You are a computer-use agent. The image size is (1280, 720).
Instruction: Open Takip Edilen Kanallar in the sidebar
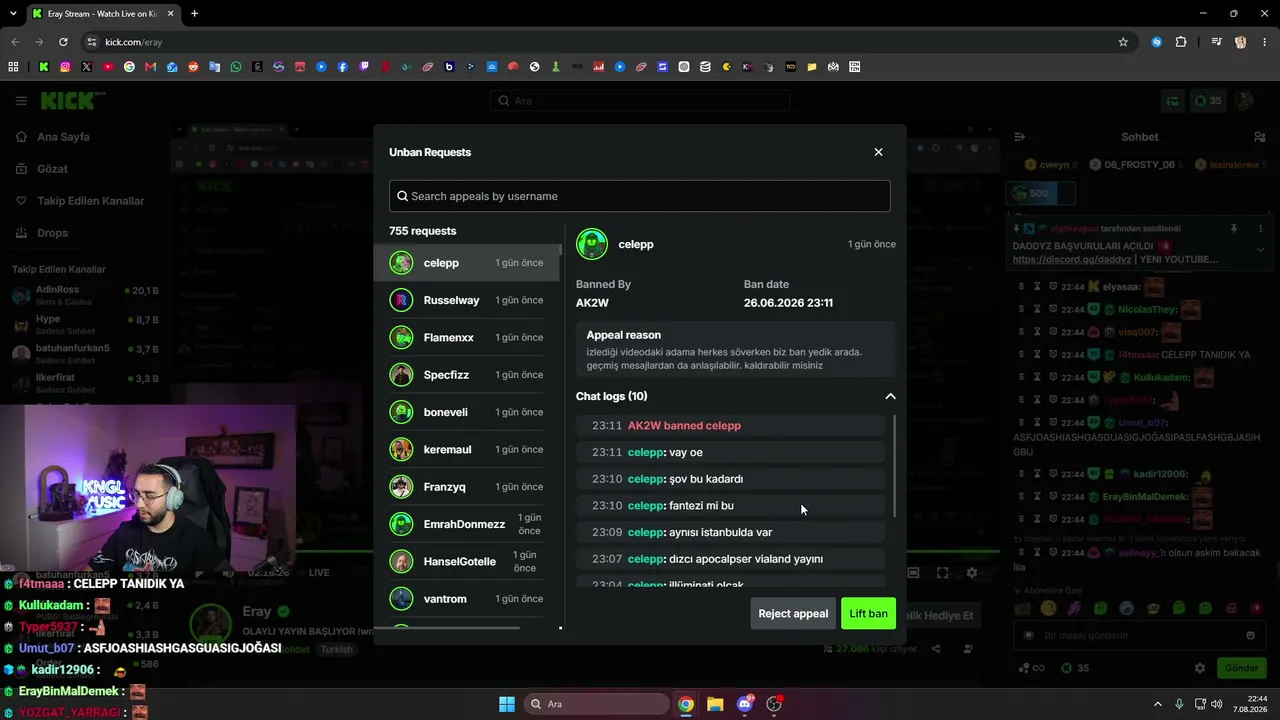point(91,201)
